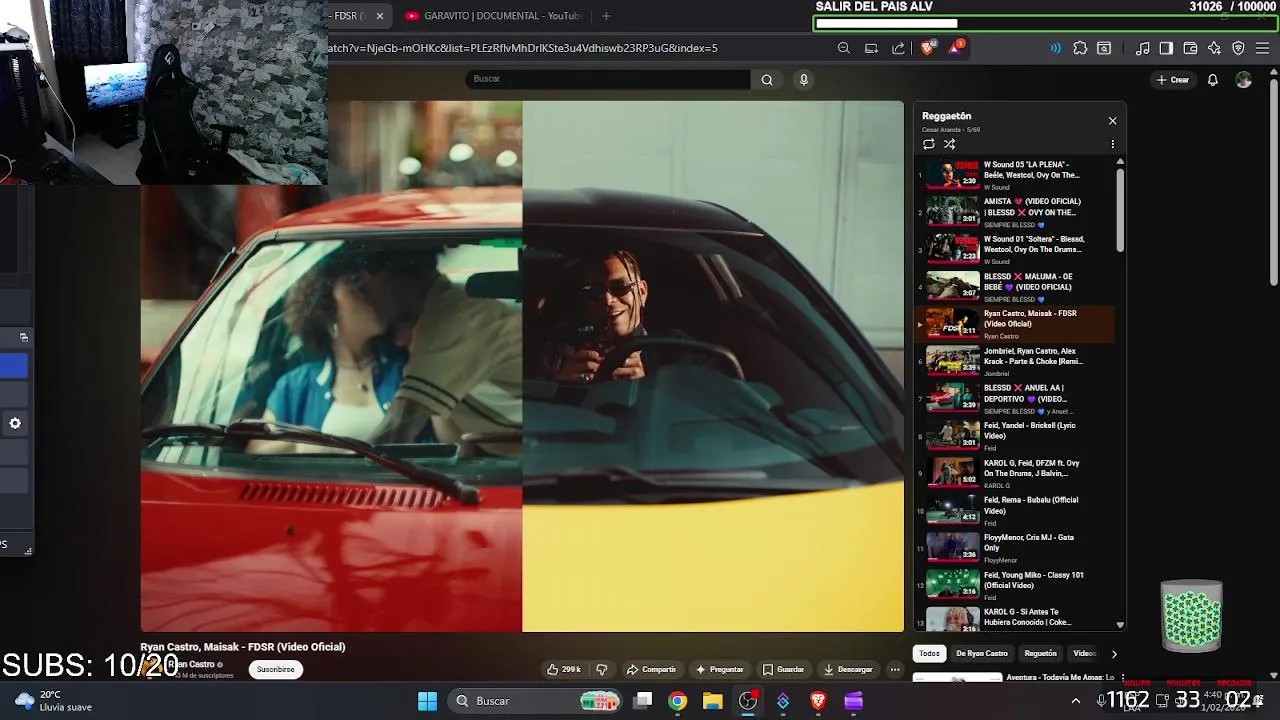Play Feid, Young Miko - Classy 101
The width and height of the screenshot is (1280, 720).
point(1015,585)
